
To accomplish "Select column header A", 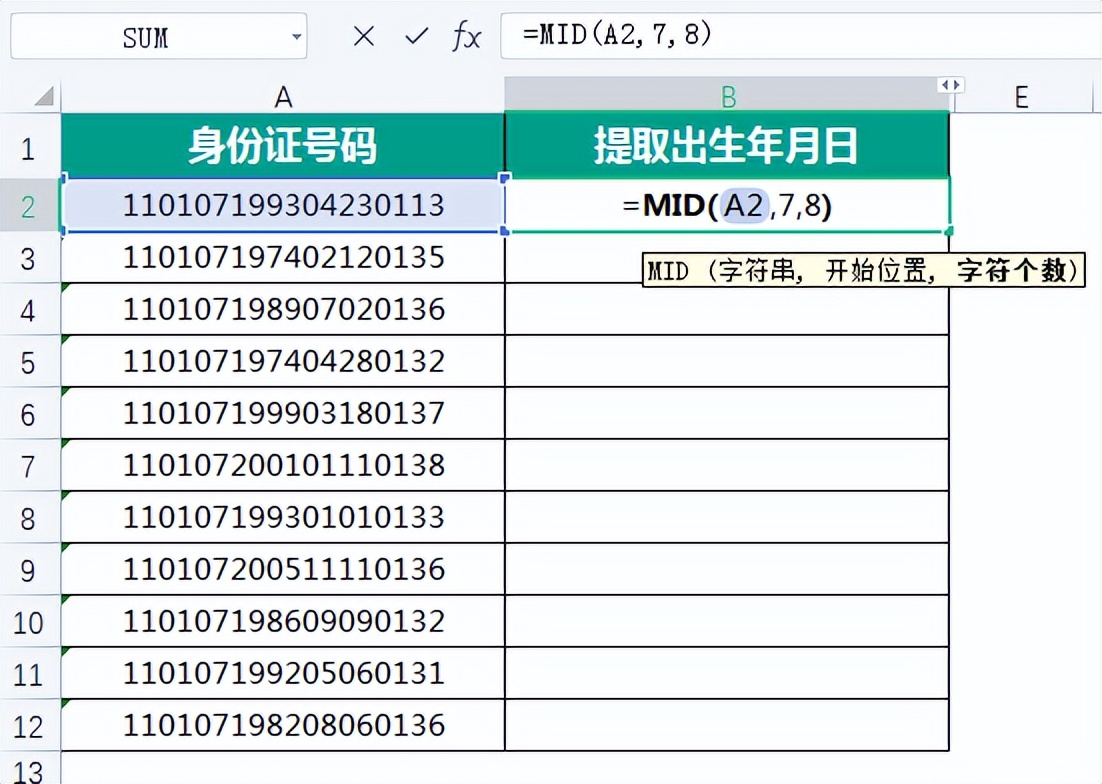I will pos(283,97).
